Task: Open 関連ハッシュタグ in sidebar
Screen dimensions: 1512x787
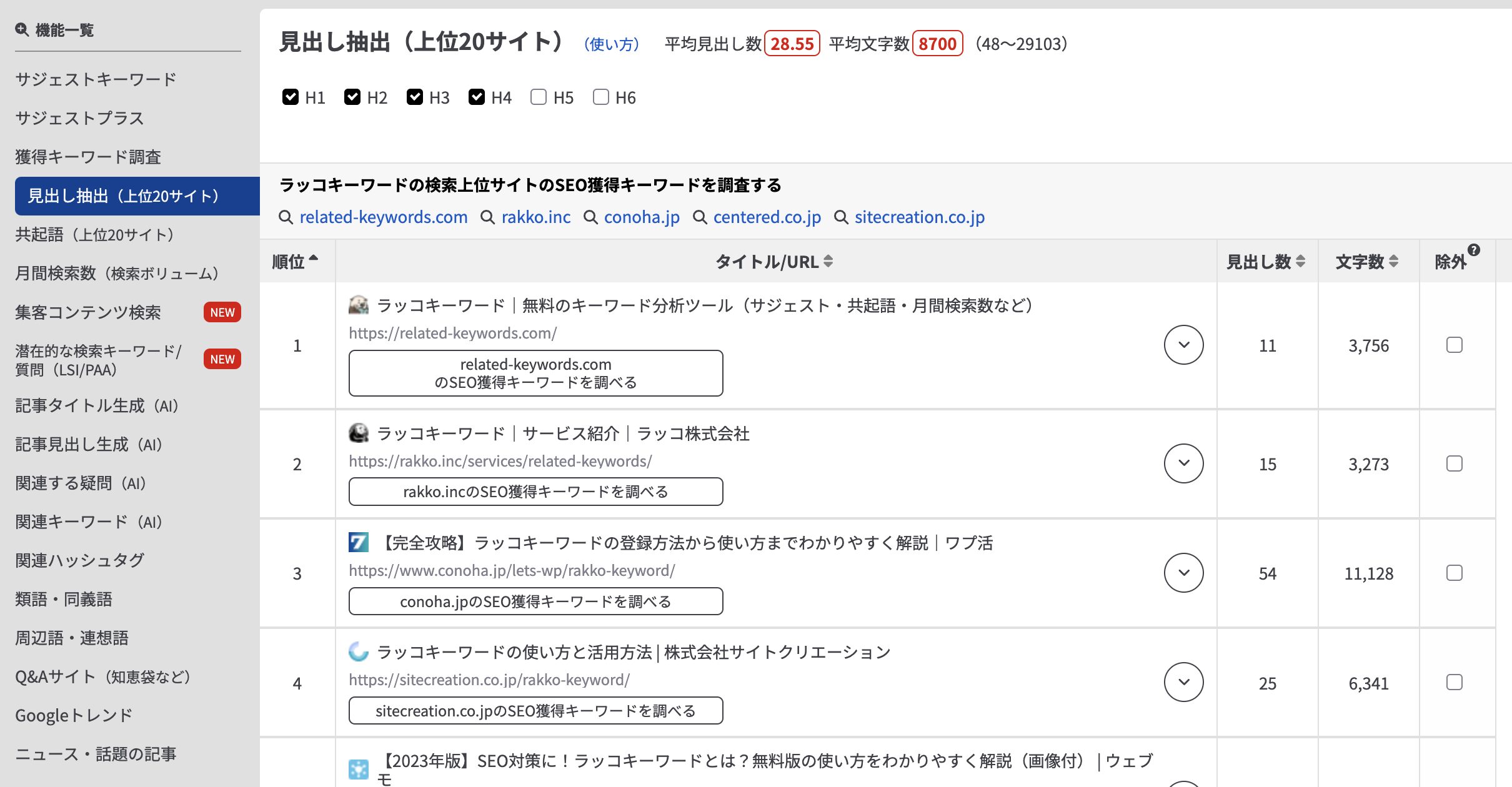Action: click(x=80, y=561)
